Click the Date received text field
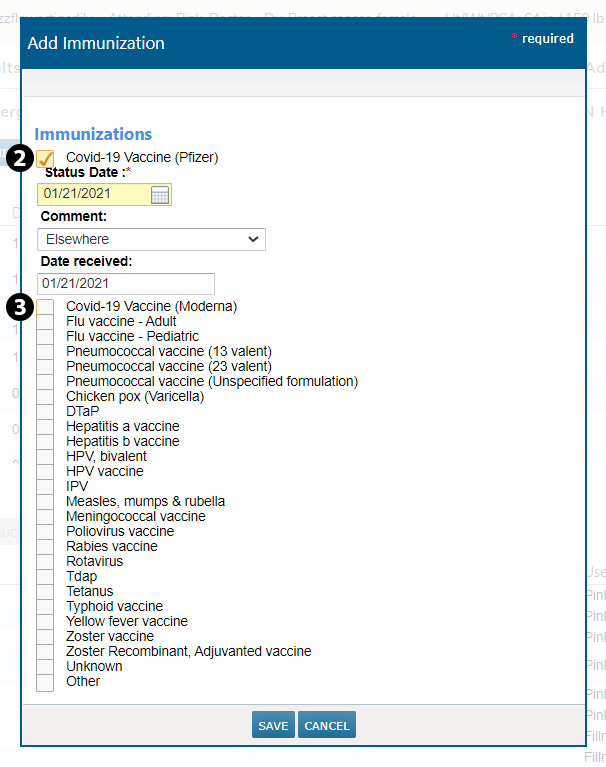 pyautogui.click(x=126, y=284)
